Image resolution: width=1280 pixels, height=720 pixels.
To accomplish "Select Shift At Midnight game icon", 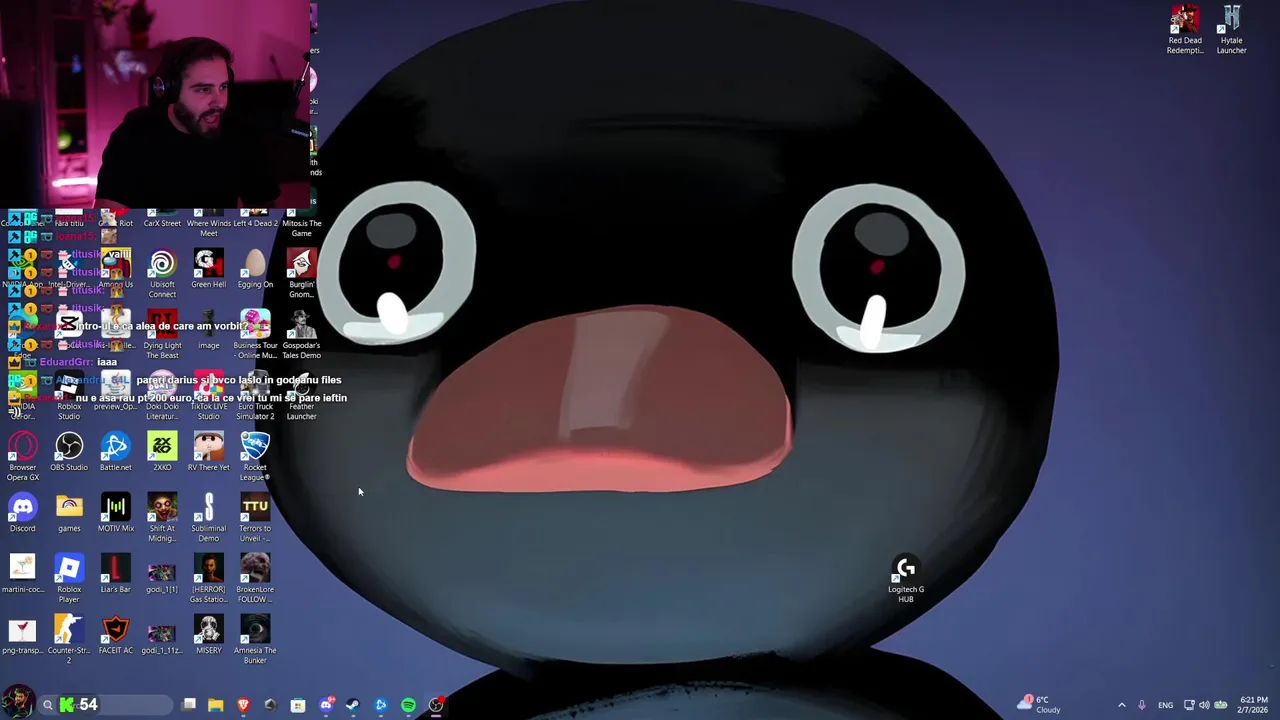I will click(162, 518).
